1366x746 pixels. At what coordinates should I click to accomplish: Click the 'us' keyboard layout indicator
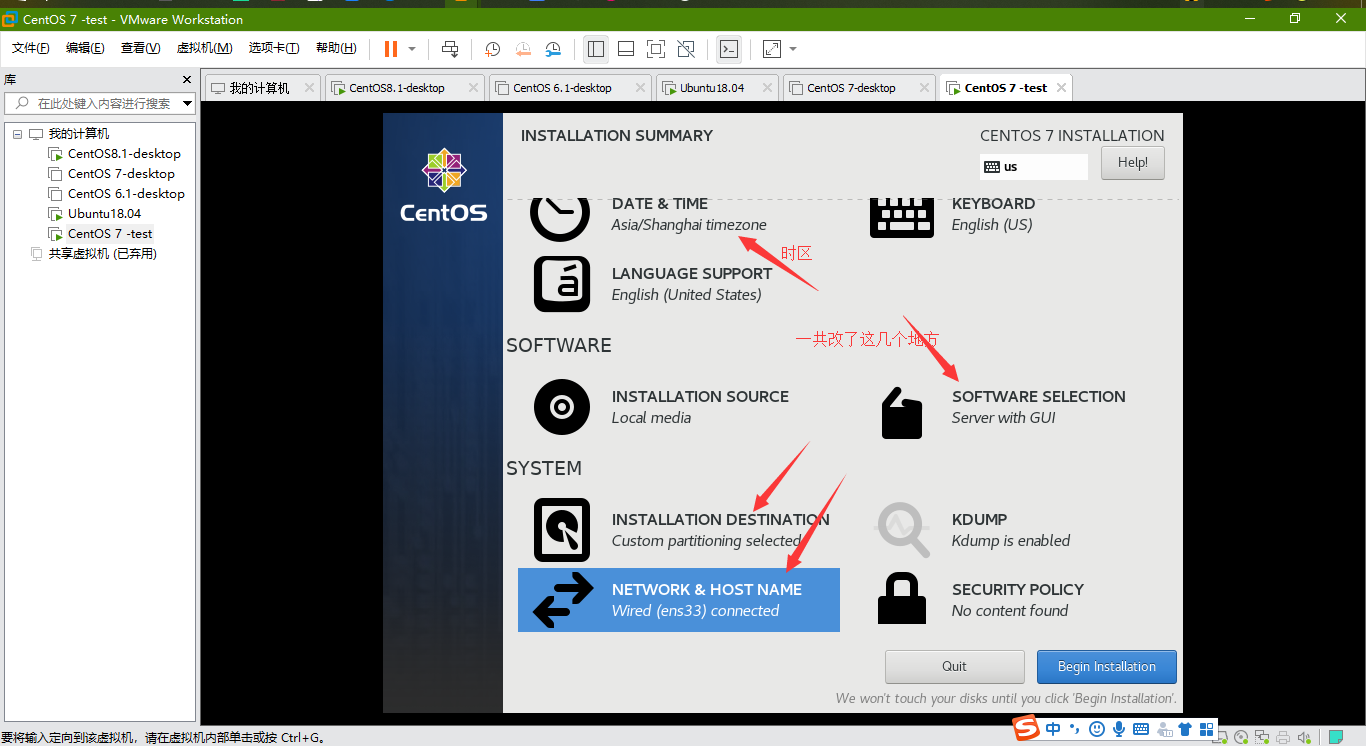click(1034, 167)
